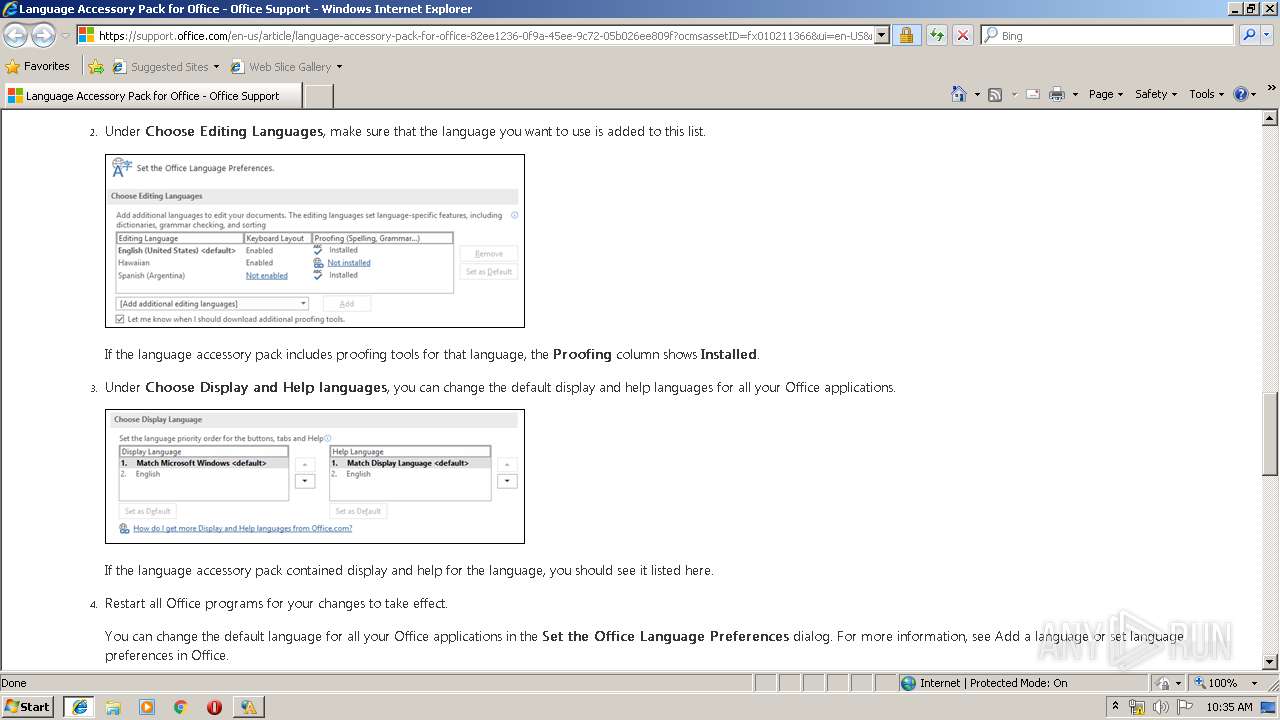Open search provider dropdown next to magnifier
The width and height of the screenshot is (1280, 720).
(1267, 35)
